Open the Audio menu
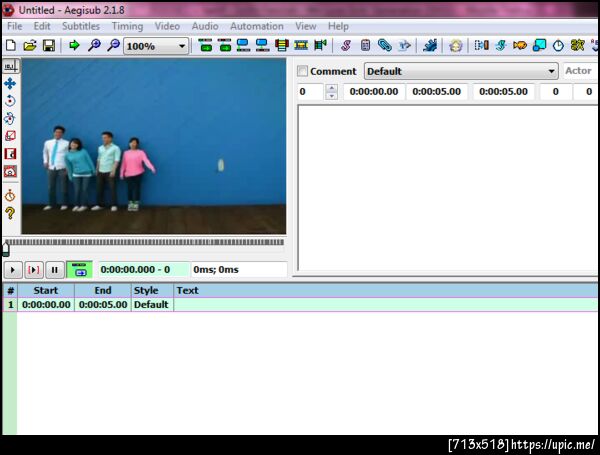Screen dimensions: 600x455 coord(205,26)
